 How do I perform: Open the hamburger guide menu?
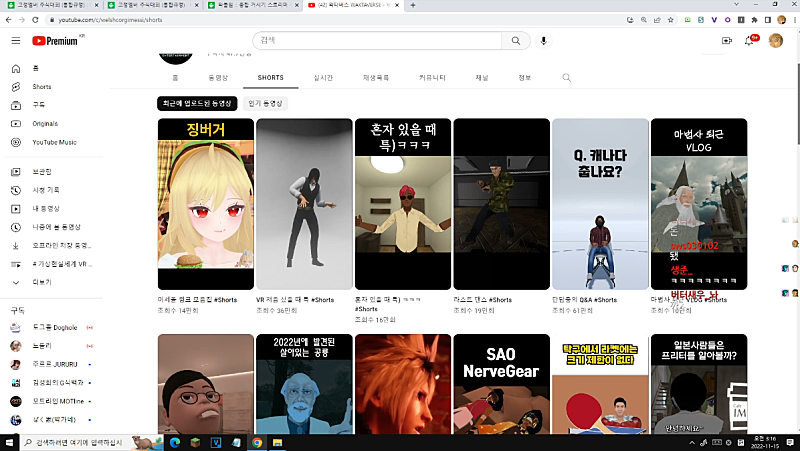click(x=15, y=41)
